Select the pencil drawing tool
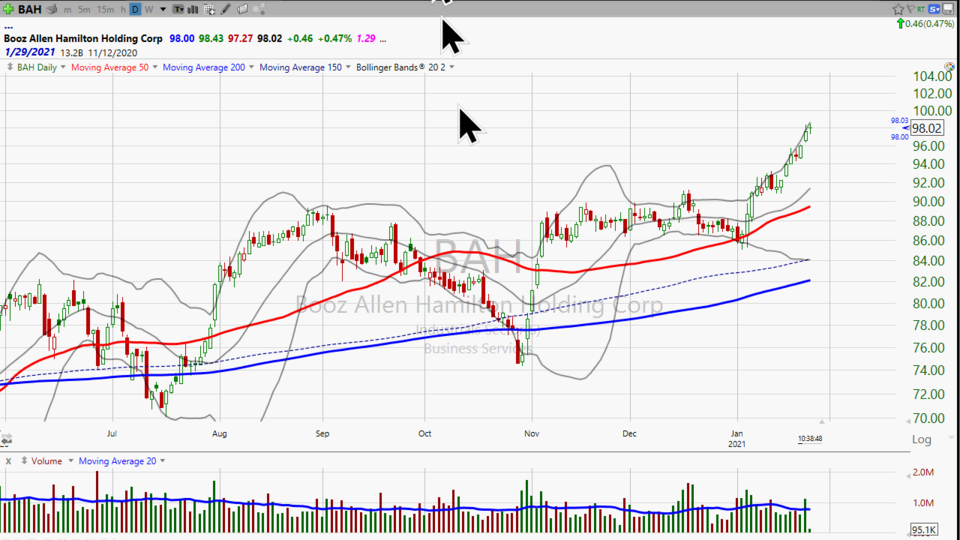Screen dimensions: 960x540 click(x=226, y=9)
